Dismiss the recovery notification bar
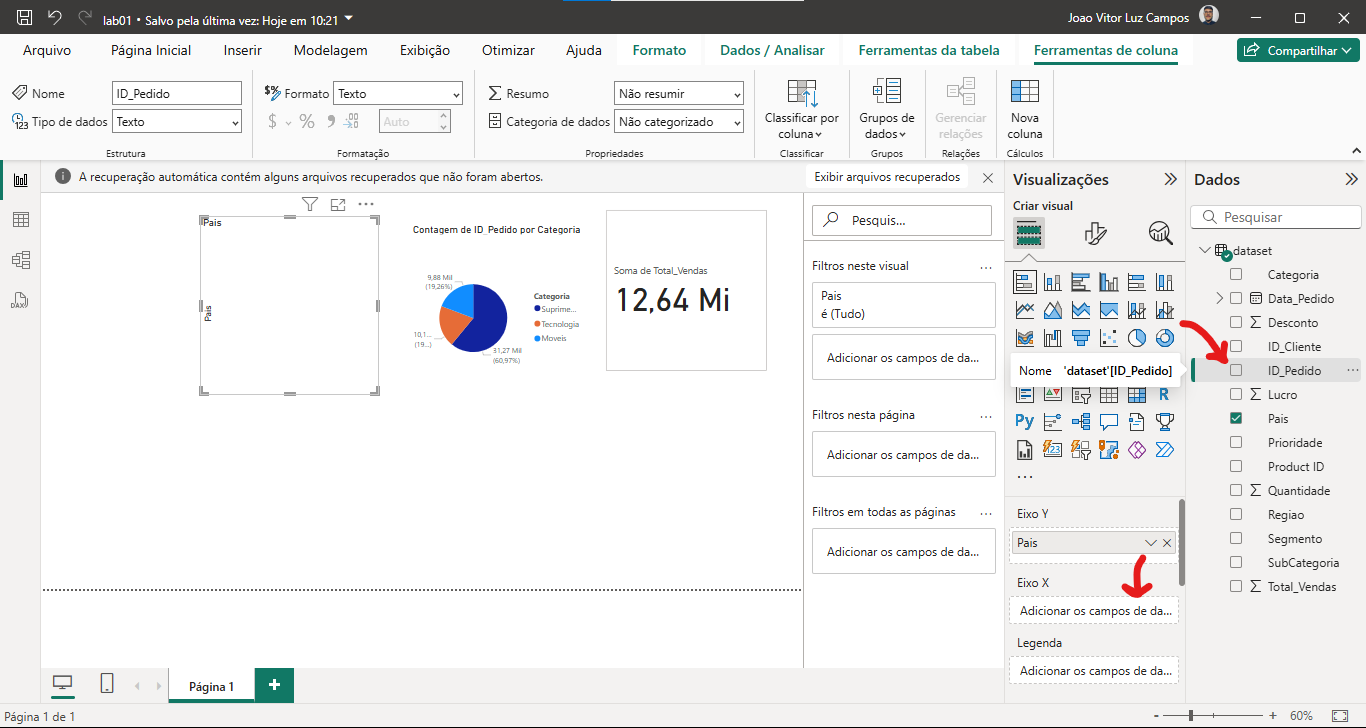The height and width of the screenshot is (728, 1366). point(988,178)
